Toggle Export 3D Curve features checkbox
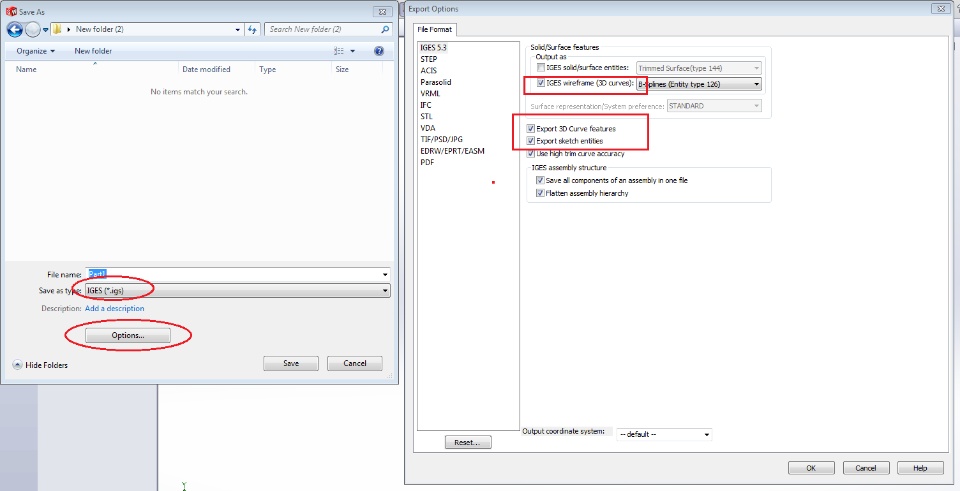This screenshot has height=491, width=960. click(x=530, y=129)
